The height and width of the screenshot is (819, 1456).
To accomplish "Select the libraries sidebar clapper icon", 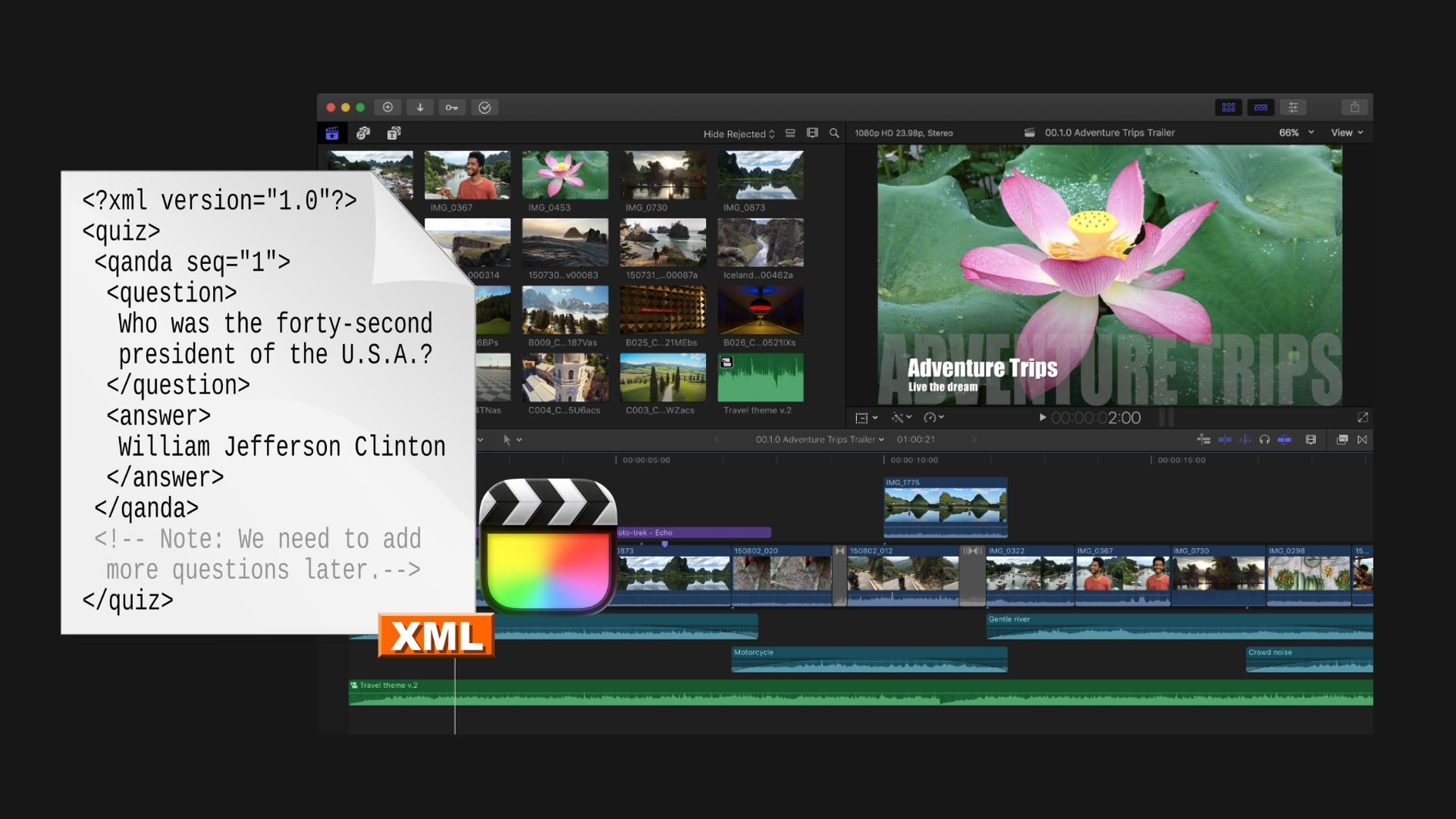I will [332, 133].
